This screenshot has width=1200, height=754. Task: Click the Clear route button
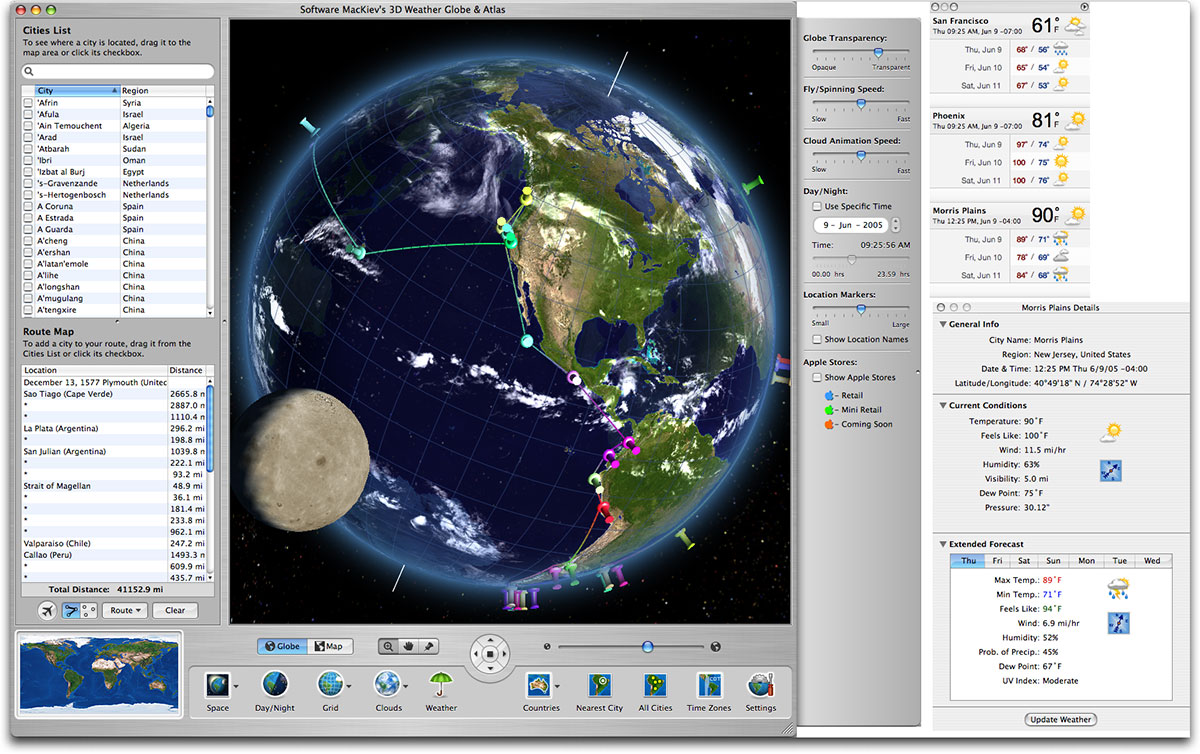pos(175,610)
